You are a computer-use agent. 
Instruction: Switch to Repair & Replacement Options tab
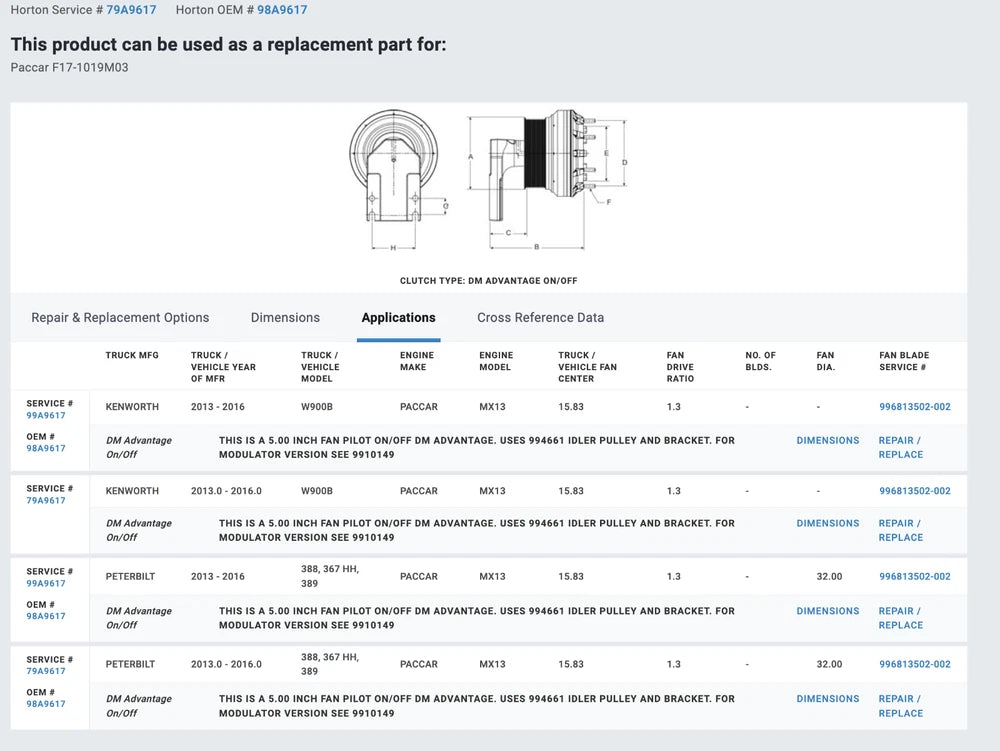coord(120,318)
